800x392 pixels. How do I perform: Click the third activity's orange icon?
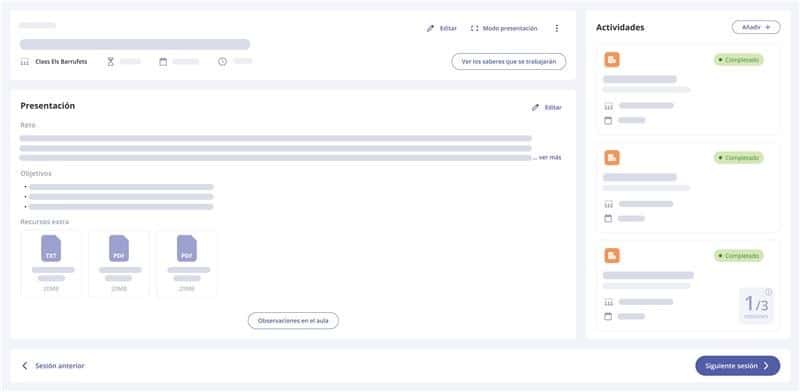point(612,256)
